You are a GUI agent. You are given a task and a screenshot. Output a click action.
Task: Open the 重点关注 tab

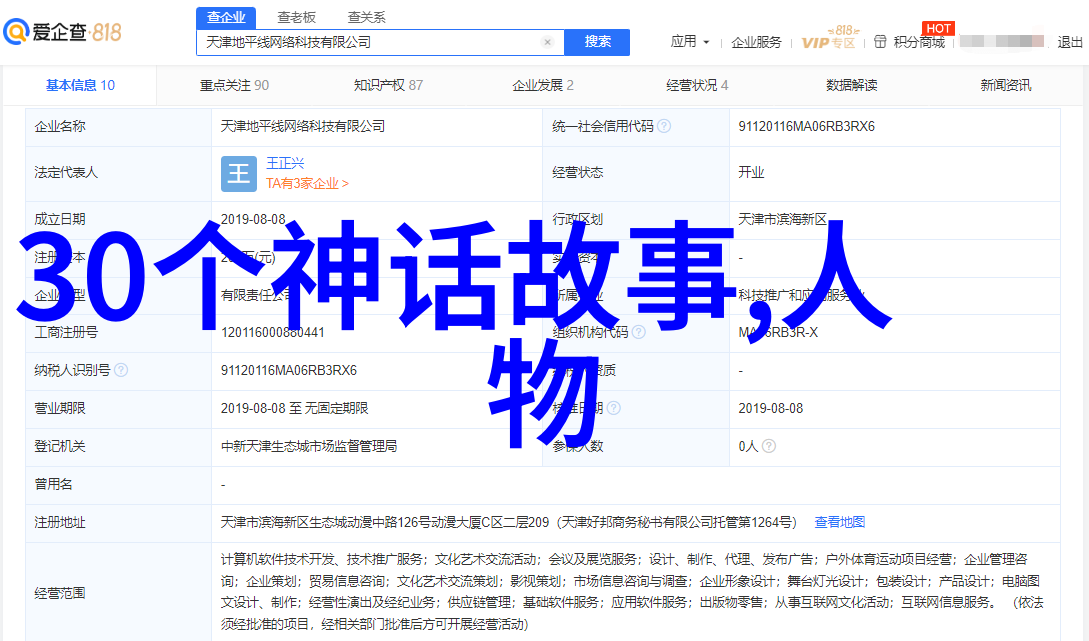click(234, 85)
